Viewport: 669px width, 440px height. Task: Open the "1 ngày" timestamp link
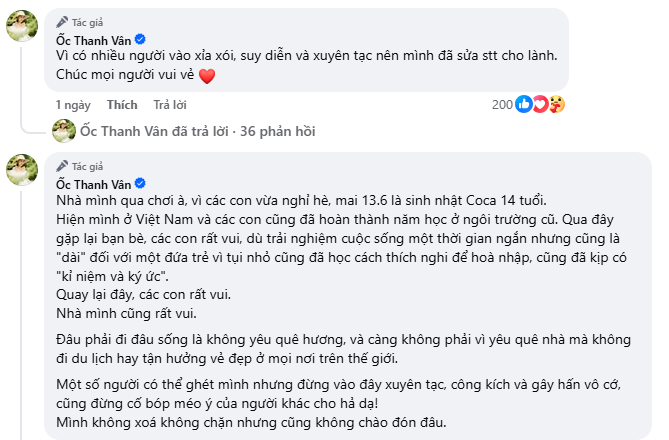[x=73, y=104]
